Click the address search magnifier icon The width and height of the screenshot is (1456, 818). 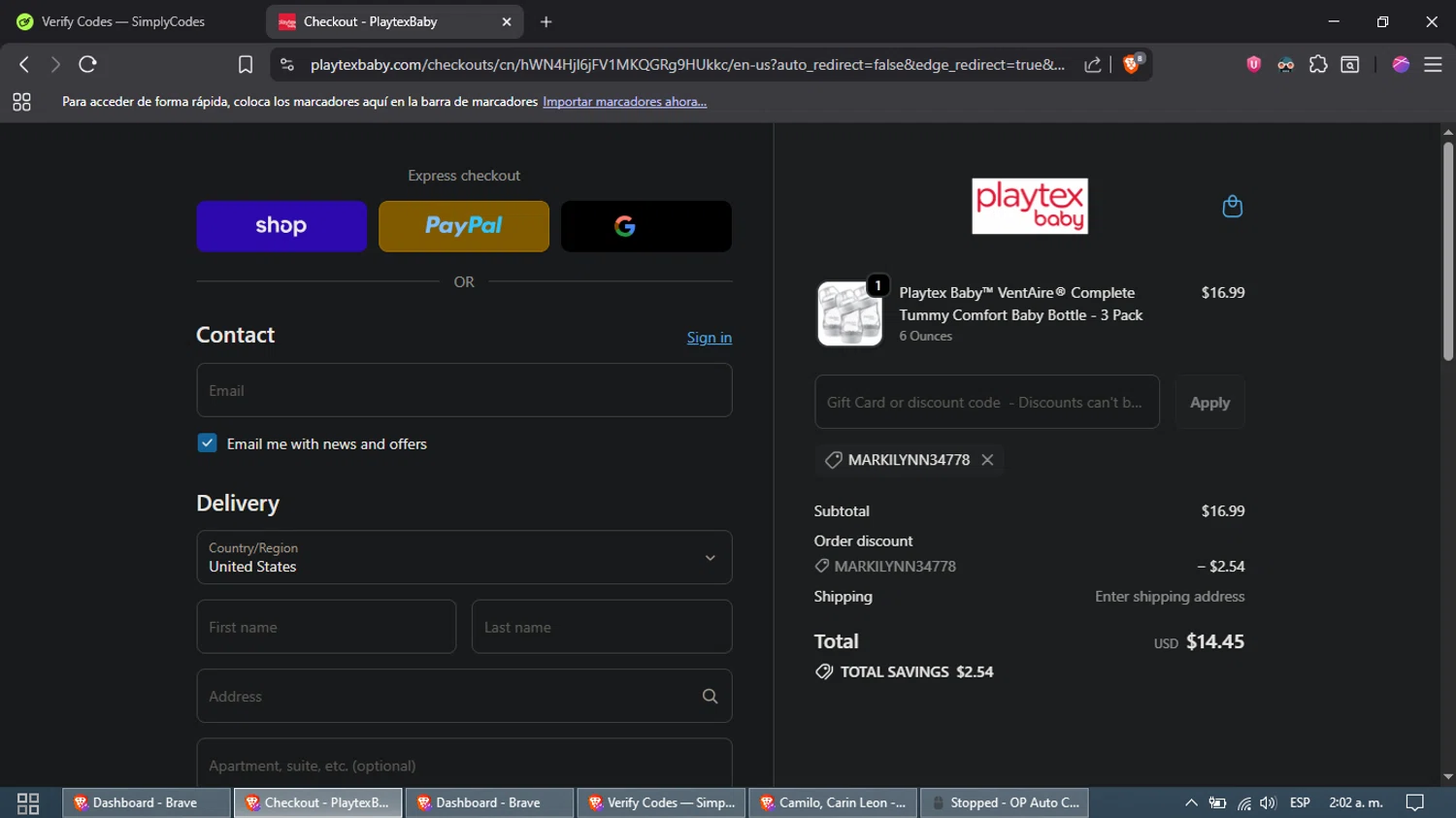tap(710, 696)
